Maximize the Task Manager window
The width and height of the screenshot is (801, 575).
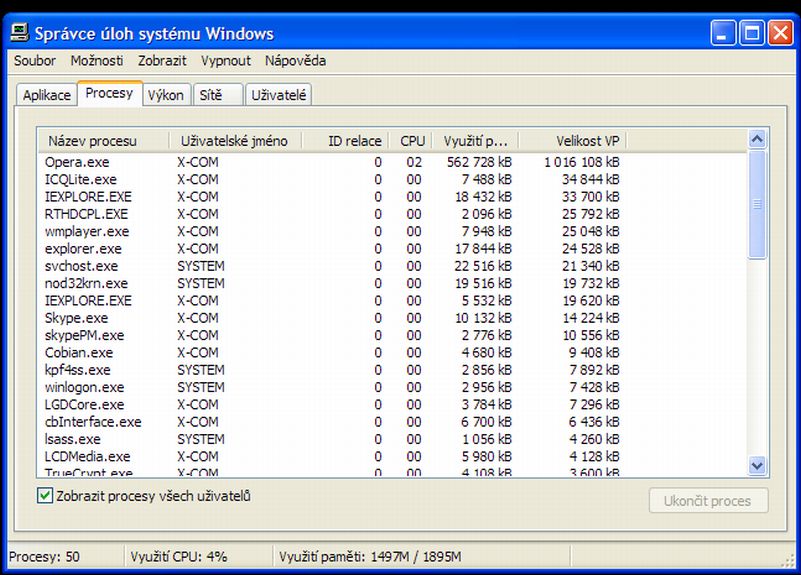752,33
